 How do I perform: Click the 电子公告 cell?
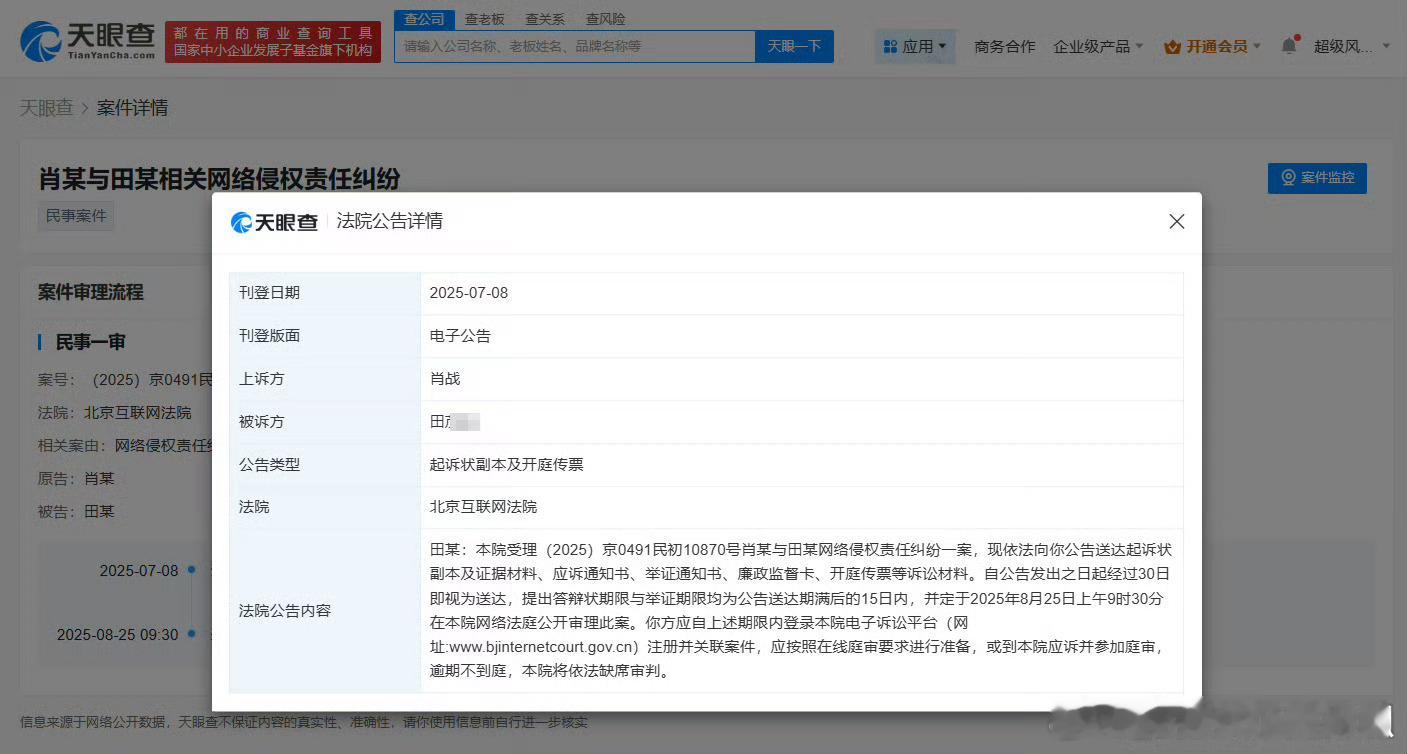click(x=460, y=336)
